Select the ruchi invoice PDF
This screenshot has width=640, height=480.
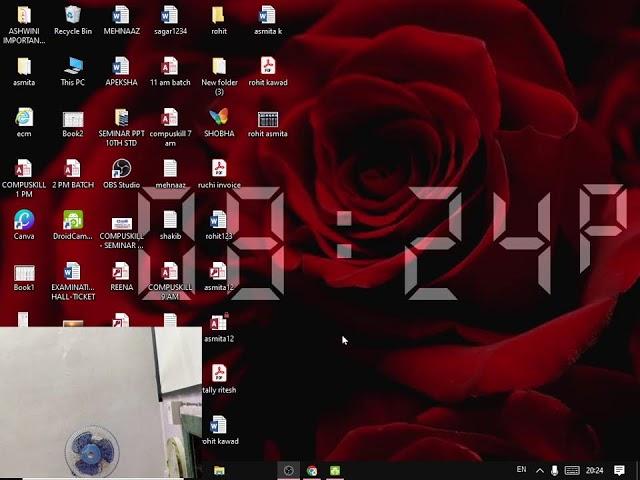219,174
